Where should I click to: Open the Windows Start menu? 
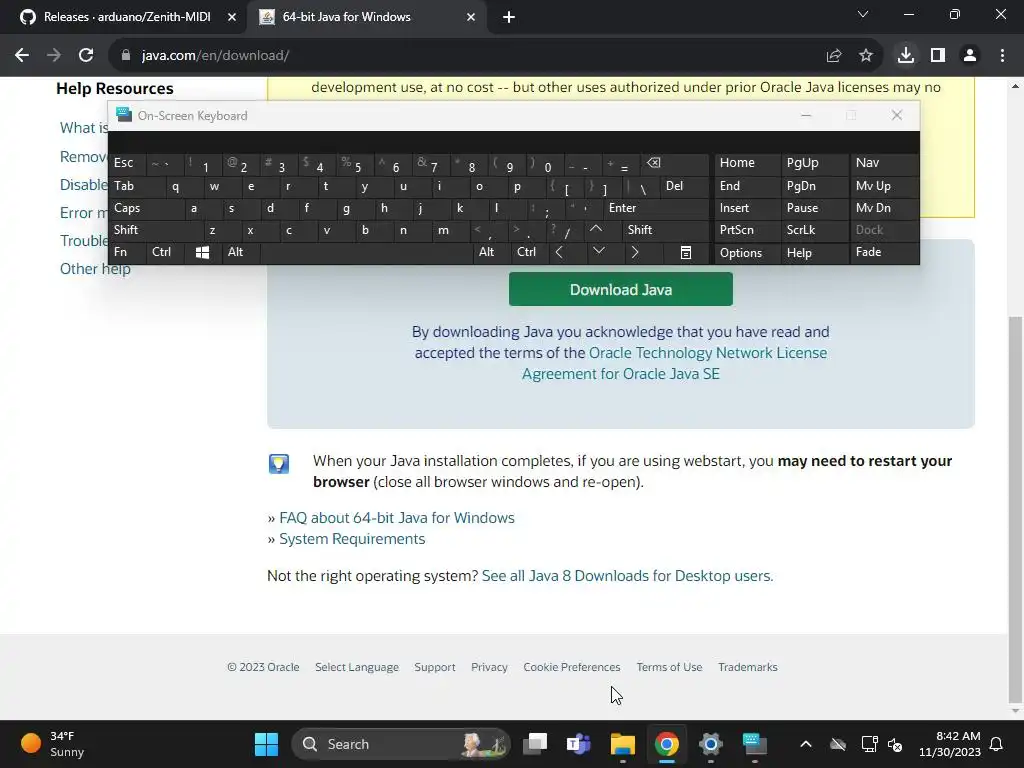pyautogui.click(x=266, y=744)
